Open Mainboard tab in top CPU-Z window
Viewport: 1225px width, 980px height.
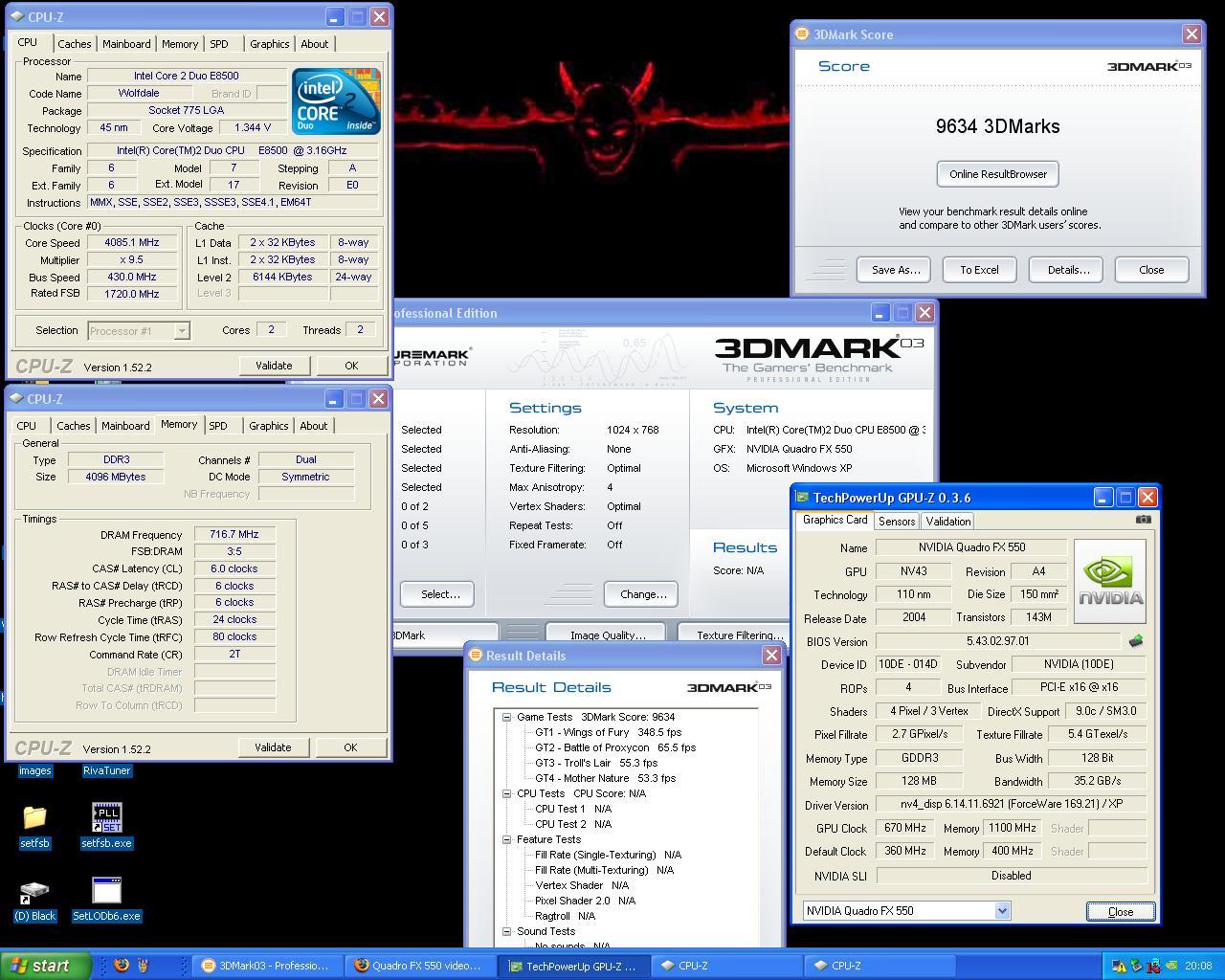pos(126,44)
